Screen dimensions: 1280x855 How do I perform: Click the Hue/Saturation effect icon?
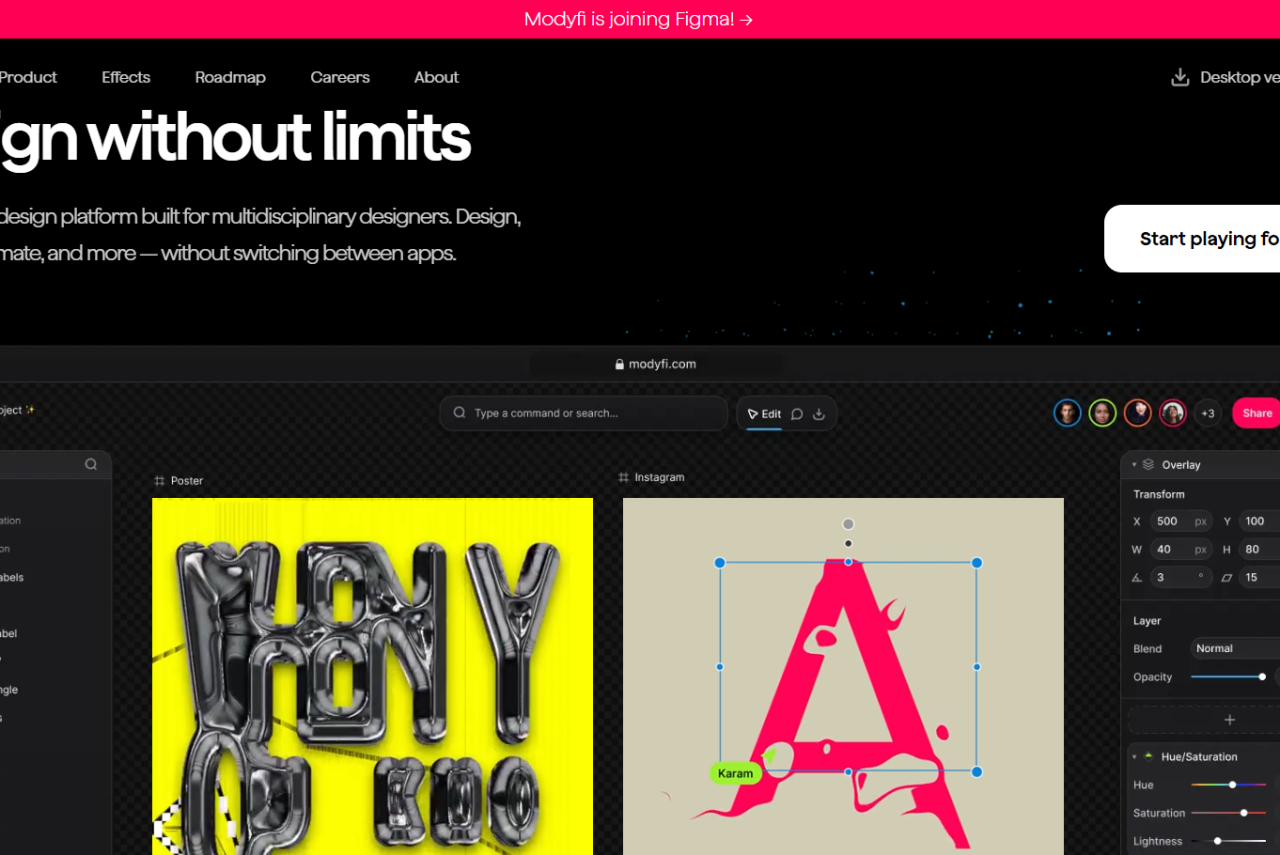1148,757
